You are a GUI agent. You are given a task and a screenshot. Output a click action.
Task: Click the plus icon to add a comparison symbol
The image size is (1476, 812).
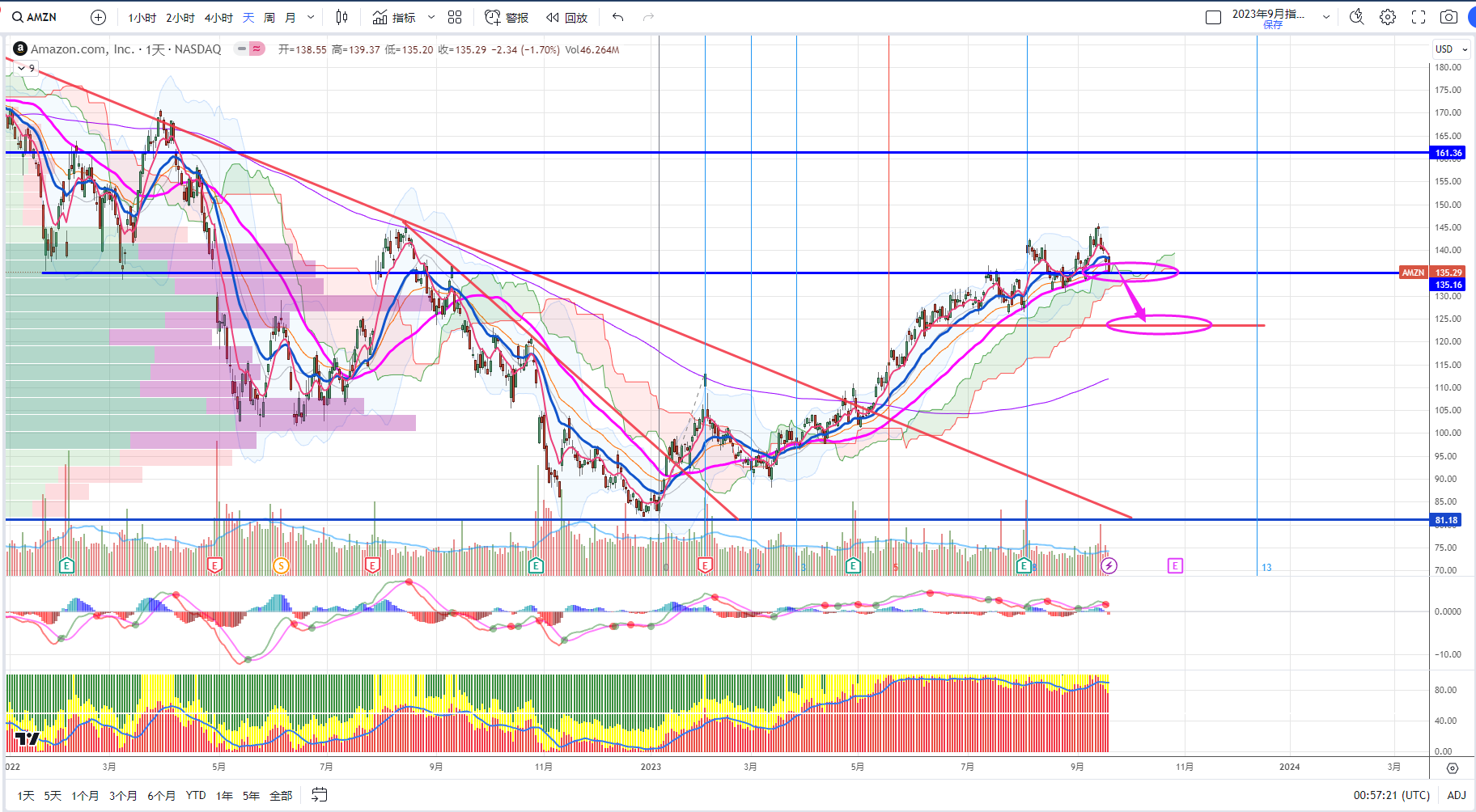tap(98, 17)
